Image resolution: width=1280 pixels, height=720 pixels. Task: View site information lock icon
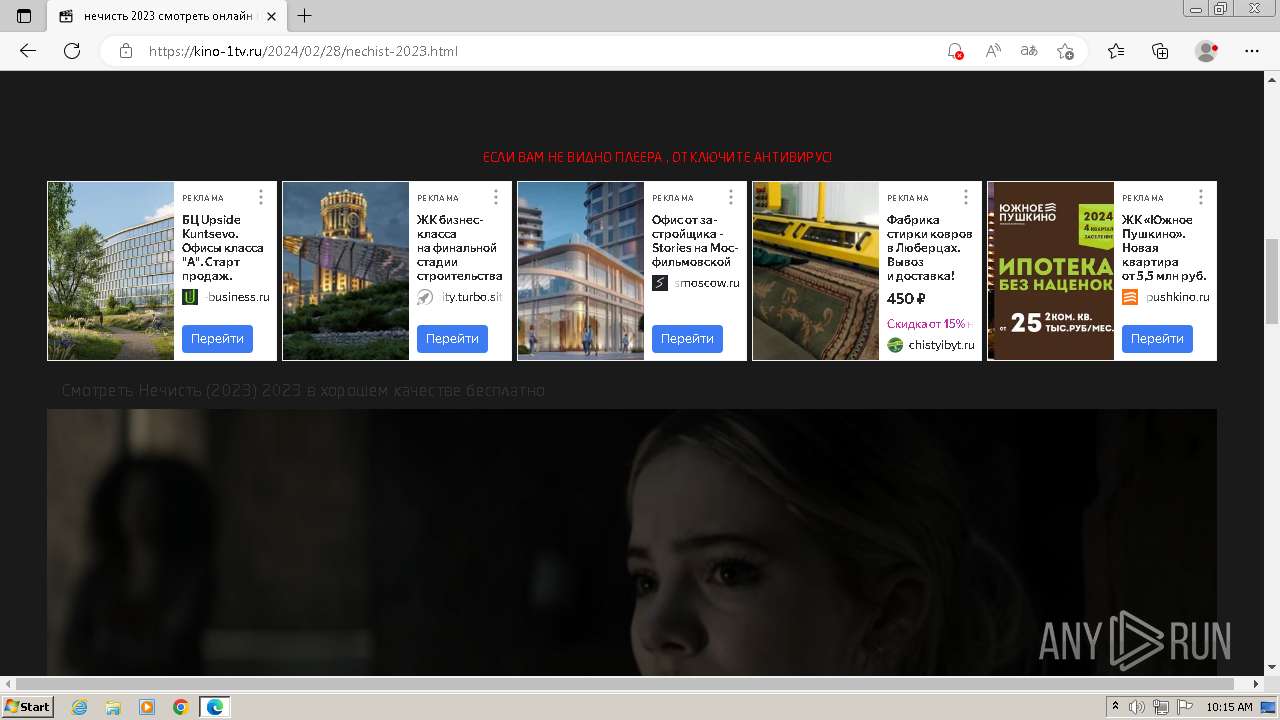(126, 51)
